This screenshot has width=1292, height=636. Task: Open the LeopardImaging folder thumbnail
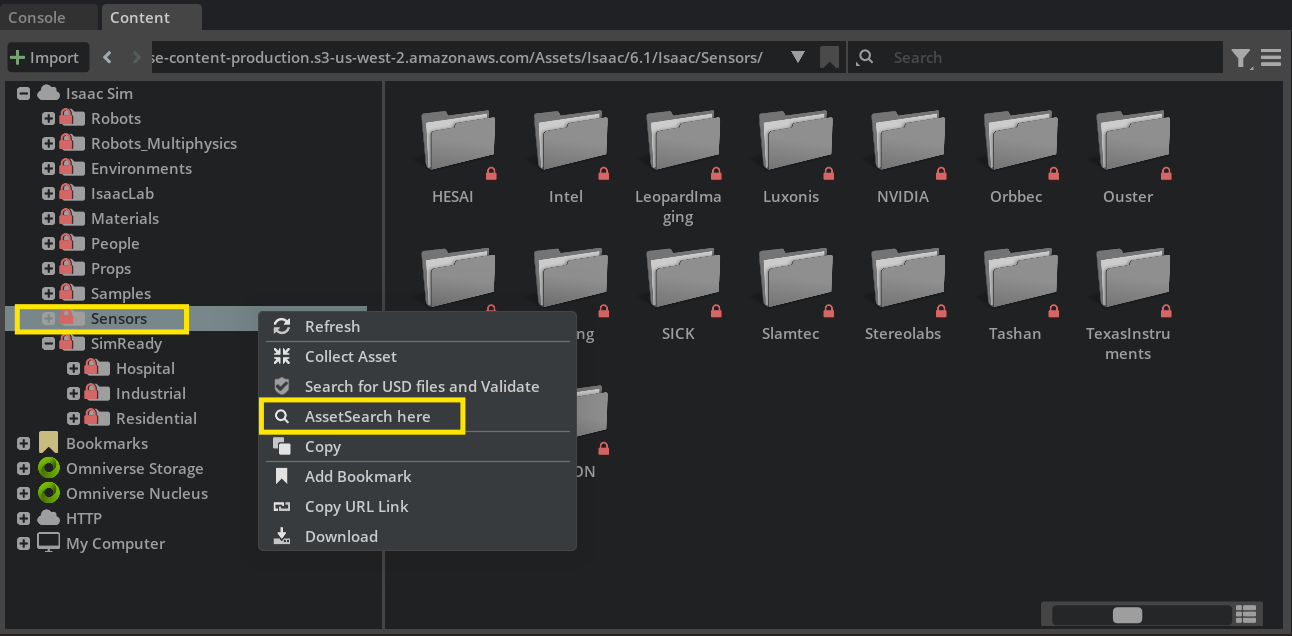683,143
